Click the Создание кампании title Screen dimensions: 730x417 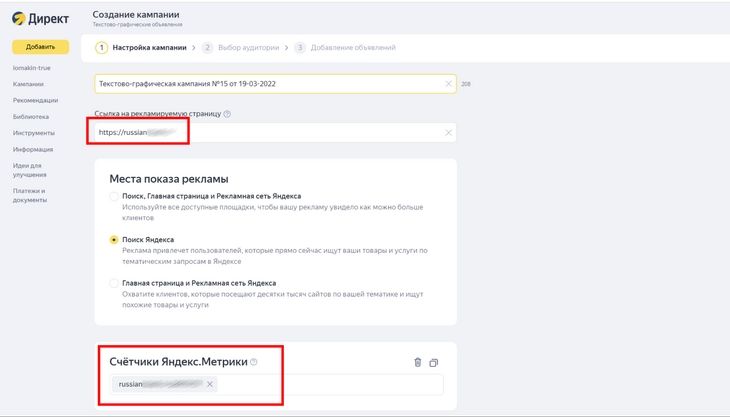[x=136, y=14]
